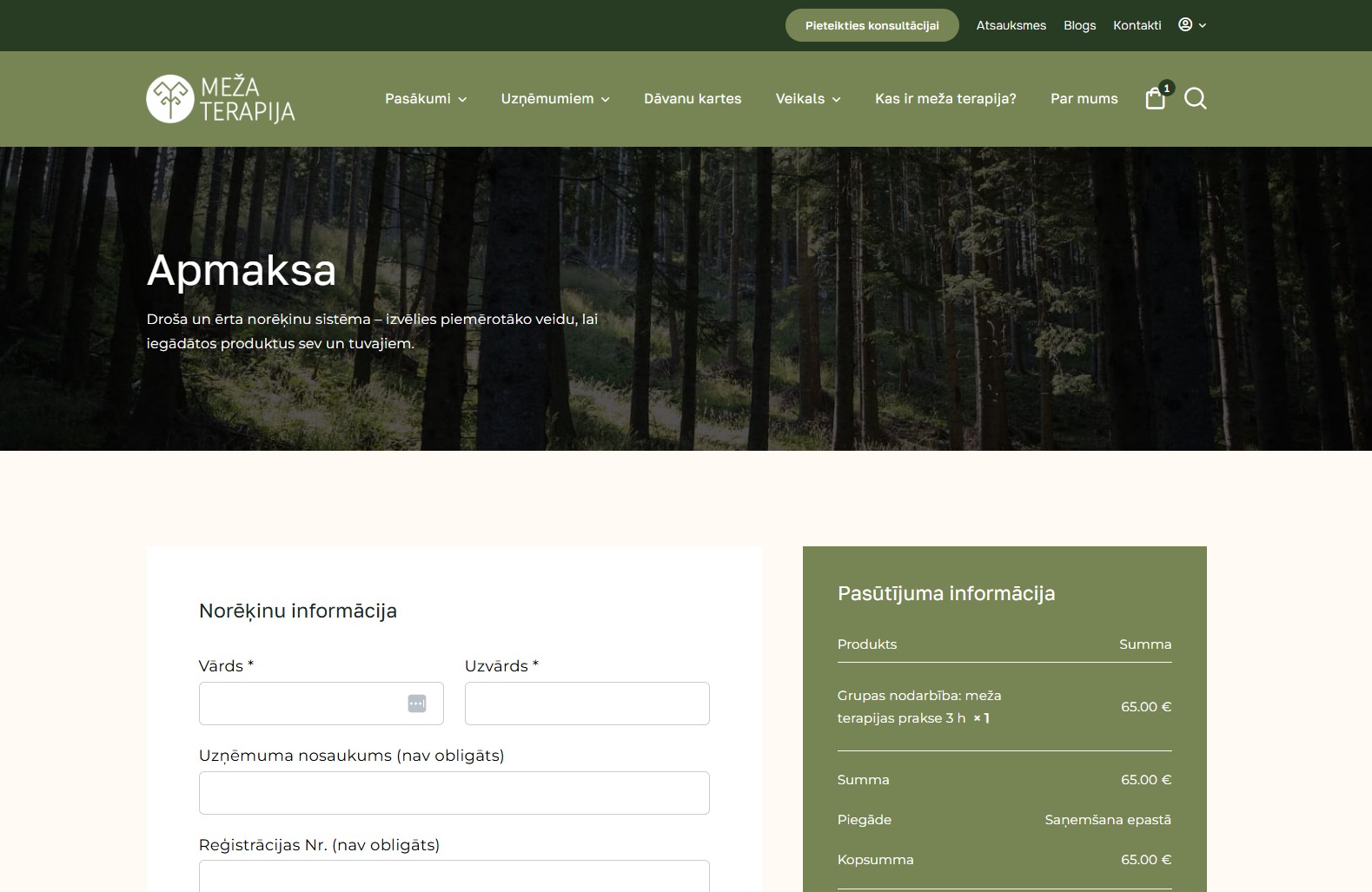Click autofill icon in Vārds field
Screen dimensions: 1372x892
[417, 704]
